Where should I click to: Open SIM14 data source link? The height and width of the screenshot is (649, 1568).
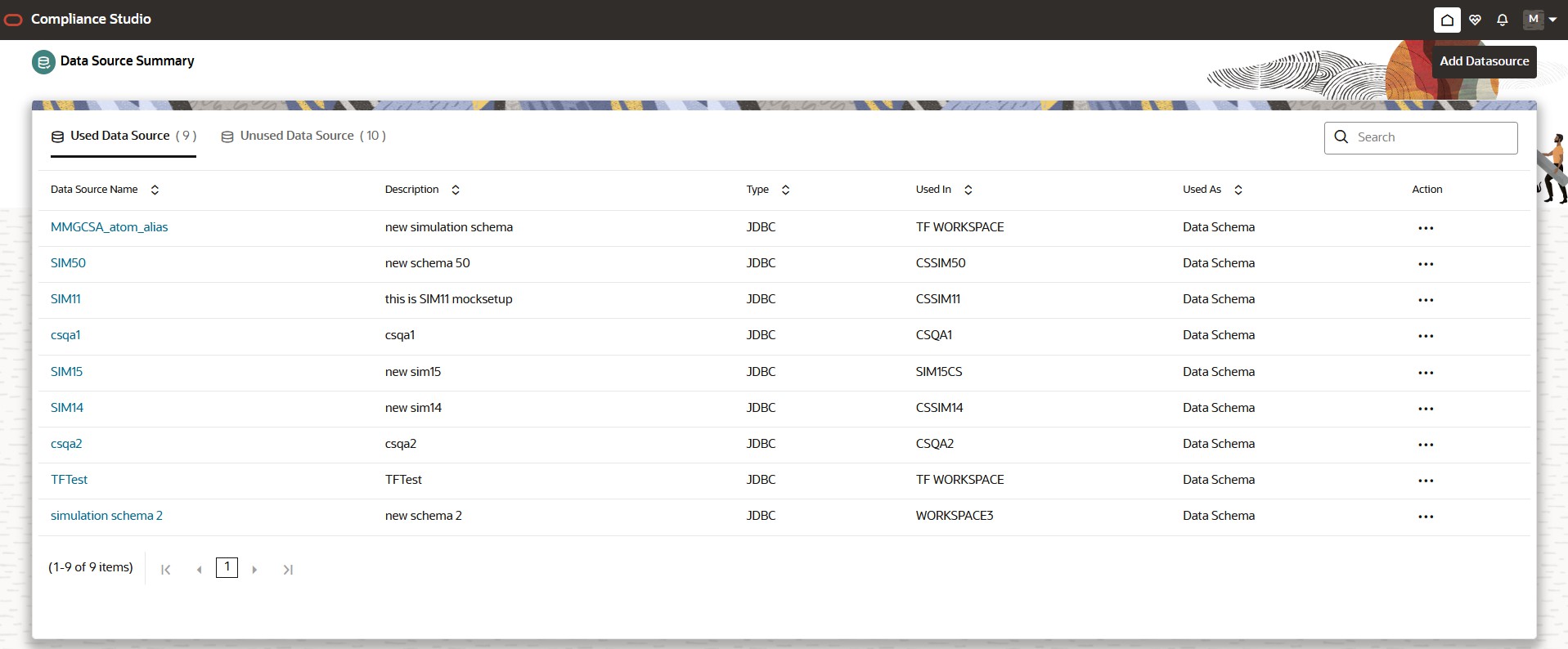[67, 408]
